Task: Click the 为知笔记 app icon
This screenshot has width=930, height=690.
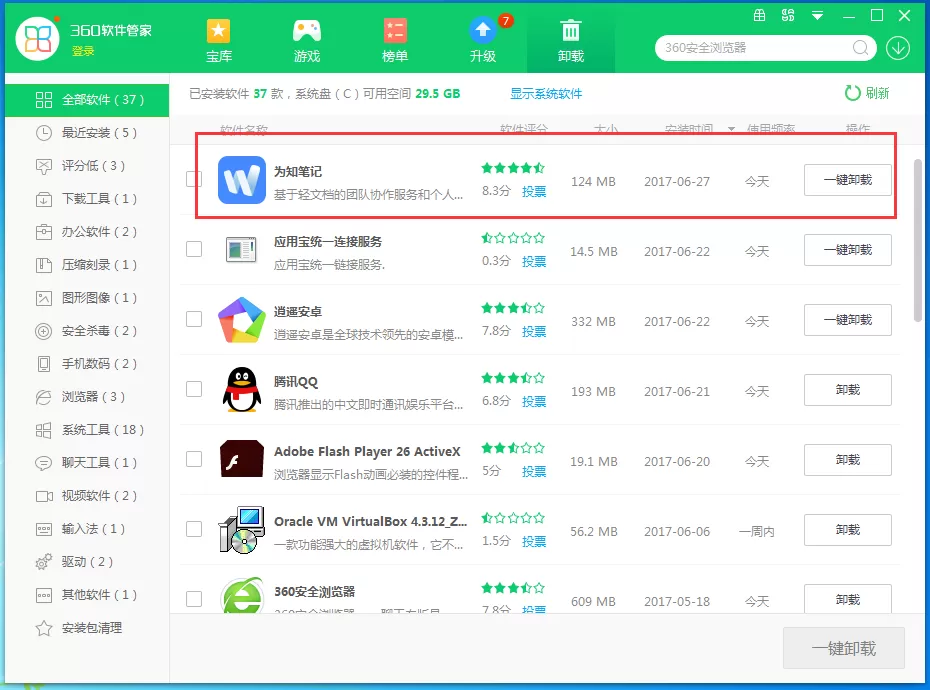Action: click(x=241, y=180)
